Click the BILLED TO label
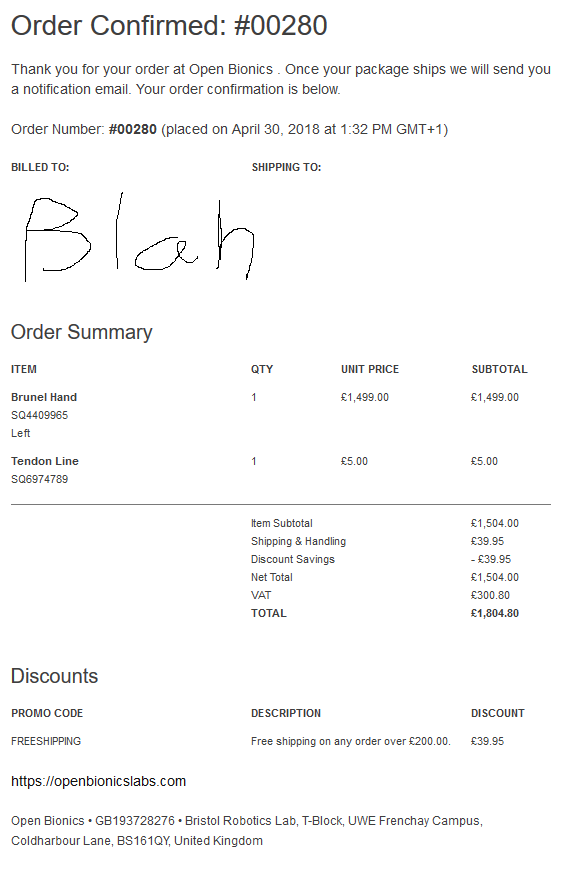The image size is (564, 874). [40, 167]
